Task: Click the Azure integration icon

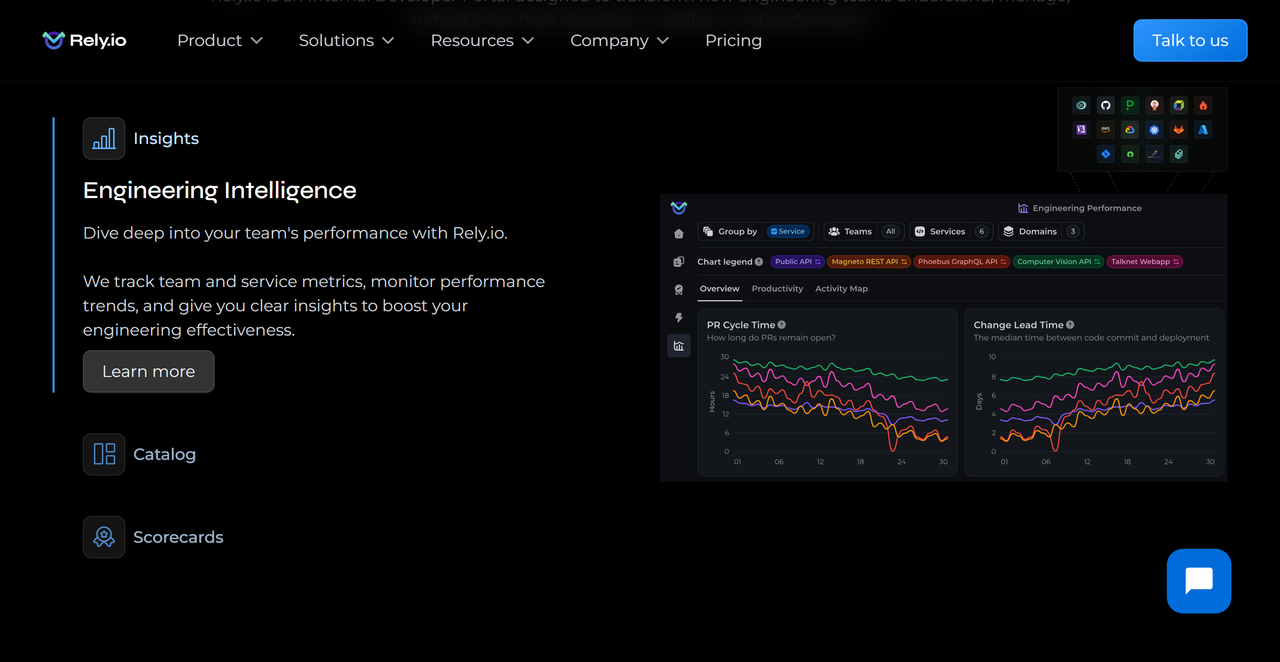Action: tap(1203, 130)
